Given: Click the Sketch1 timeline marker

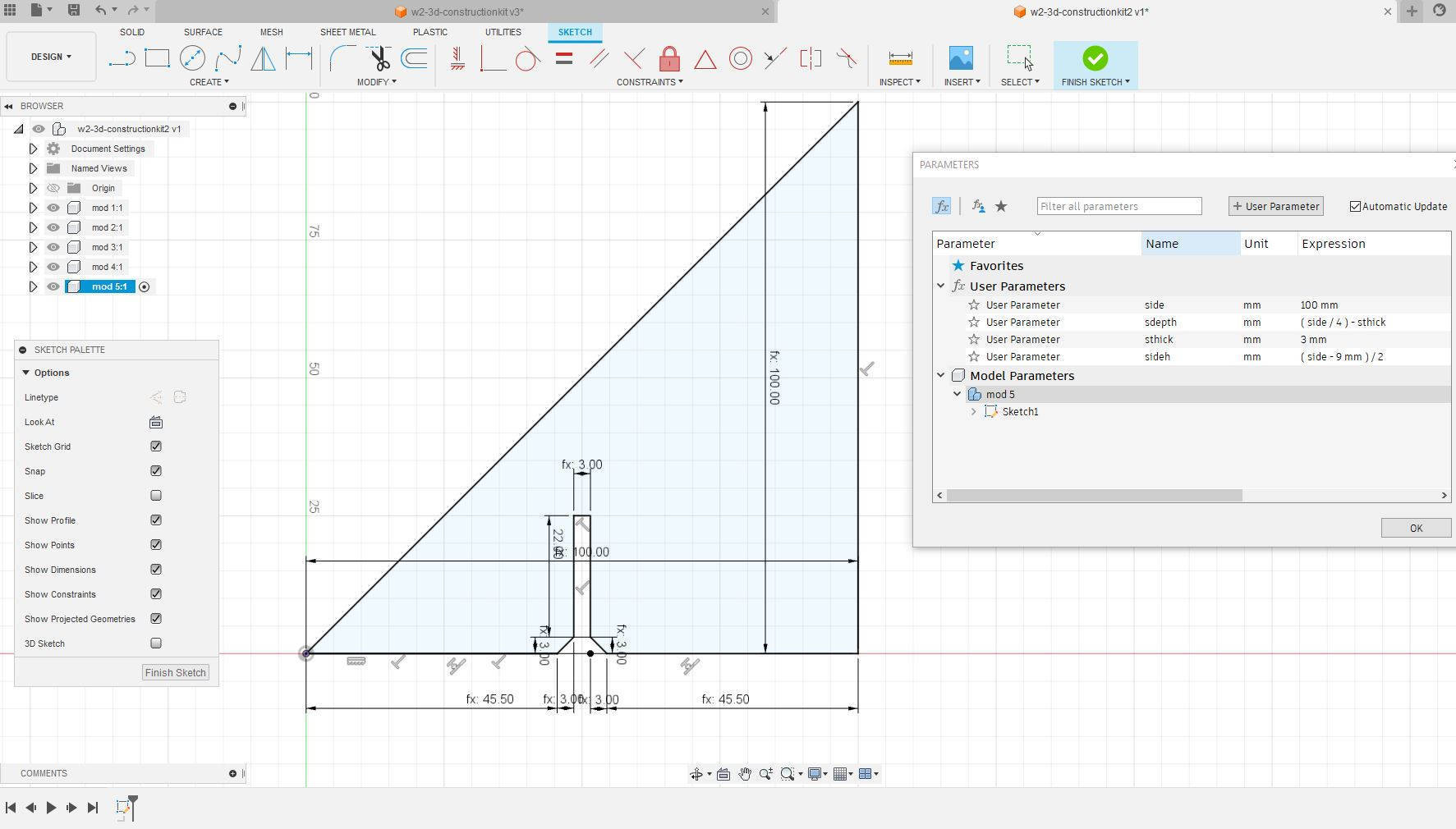Looking at the screenshot, I should (x=124, y=808).
